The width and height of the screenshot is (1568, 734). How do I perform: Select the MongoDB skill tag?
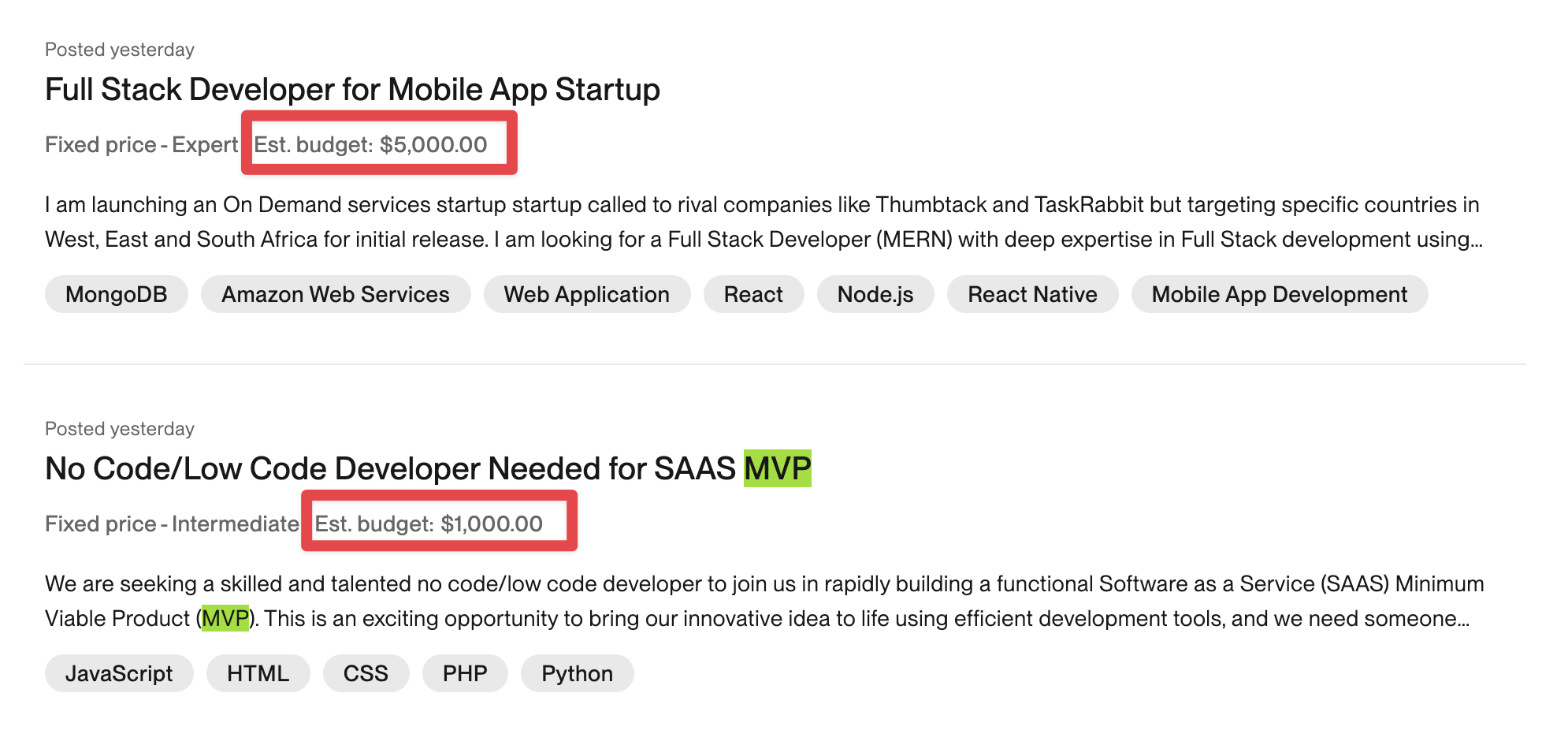(117, 295)
